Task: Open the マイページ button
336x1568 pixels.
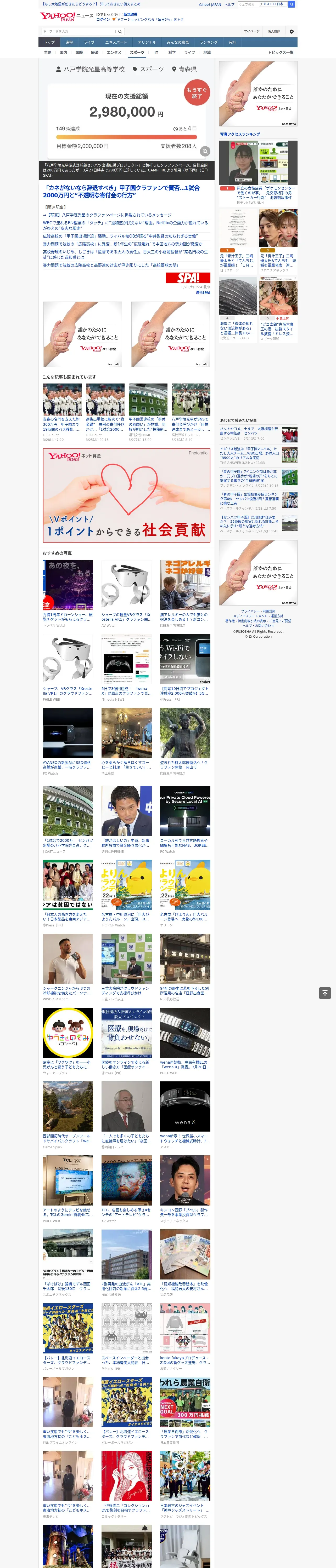Action: coord(252,32)
